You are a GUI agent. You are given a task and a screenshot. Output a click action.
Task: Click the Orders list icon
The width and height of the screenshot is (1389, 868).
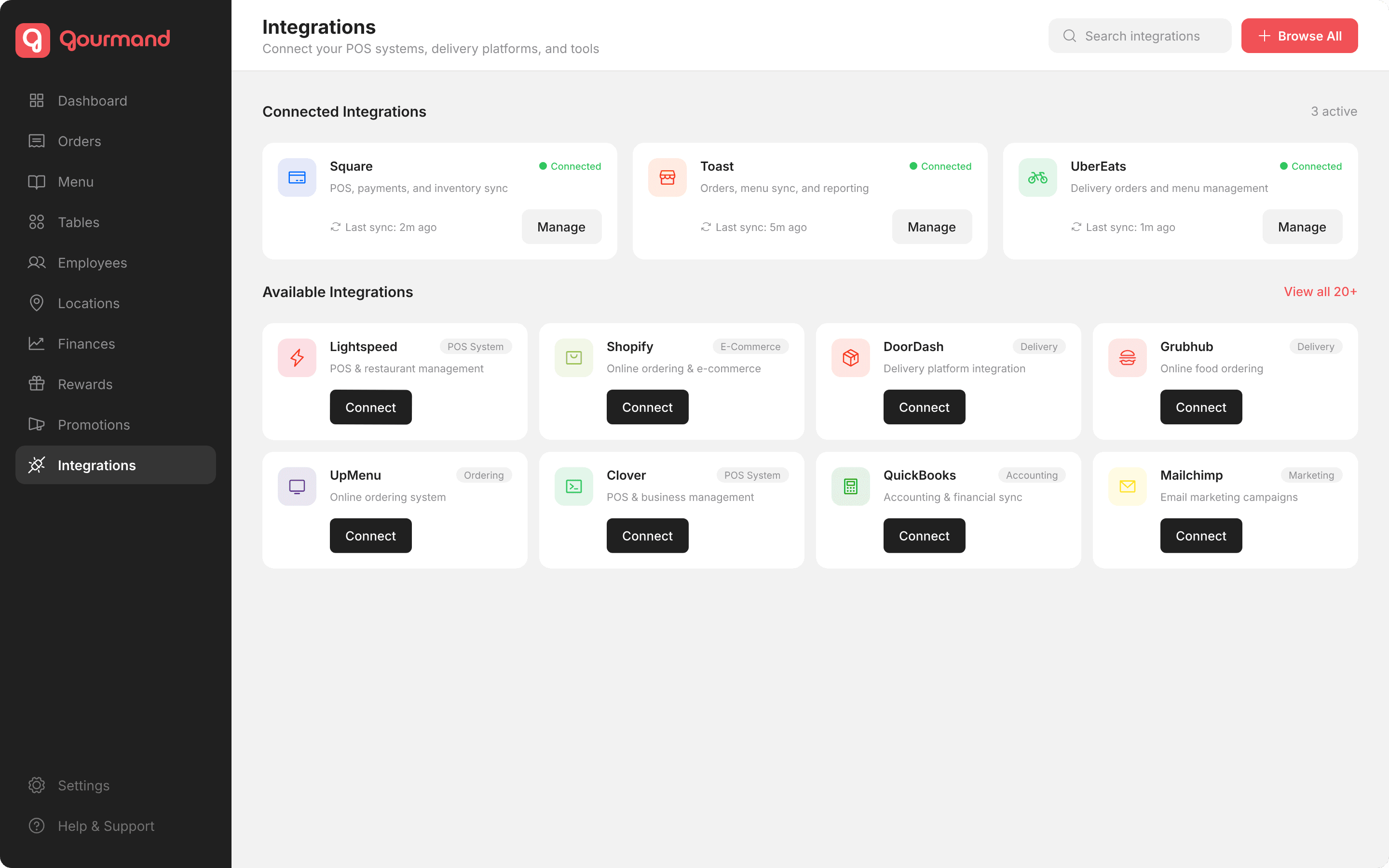[x=37, y=141]
